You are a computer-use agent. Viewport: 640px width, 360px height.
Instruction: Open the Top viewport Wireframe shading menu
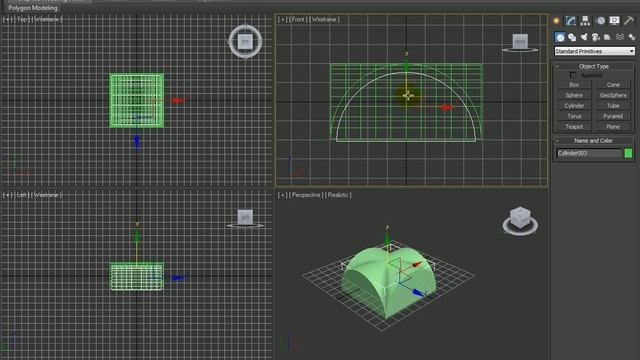pos(47,19)
